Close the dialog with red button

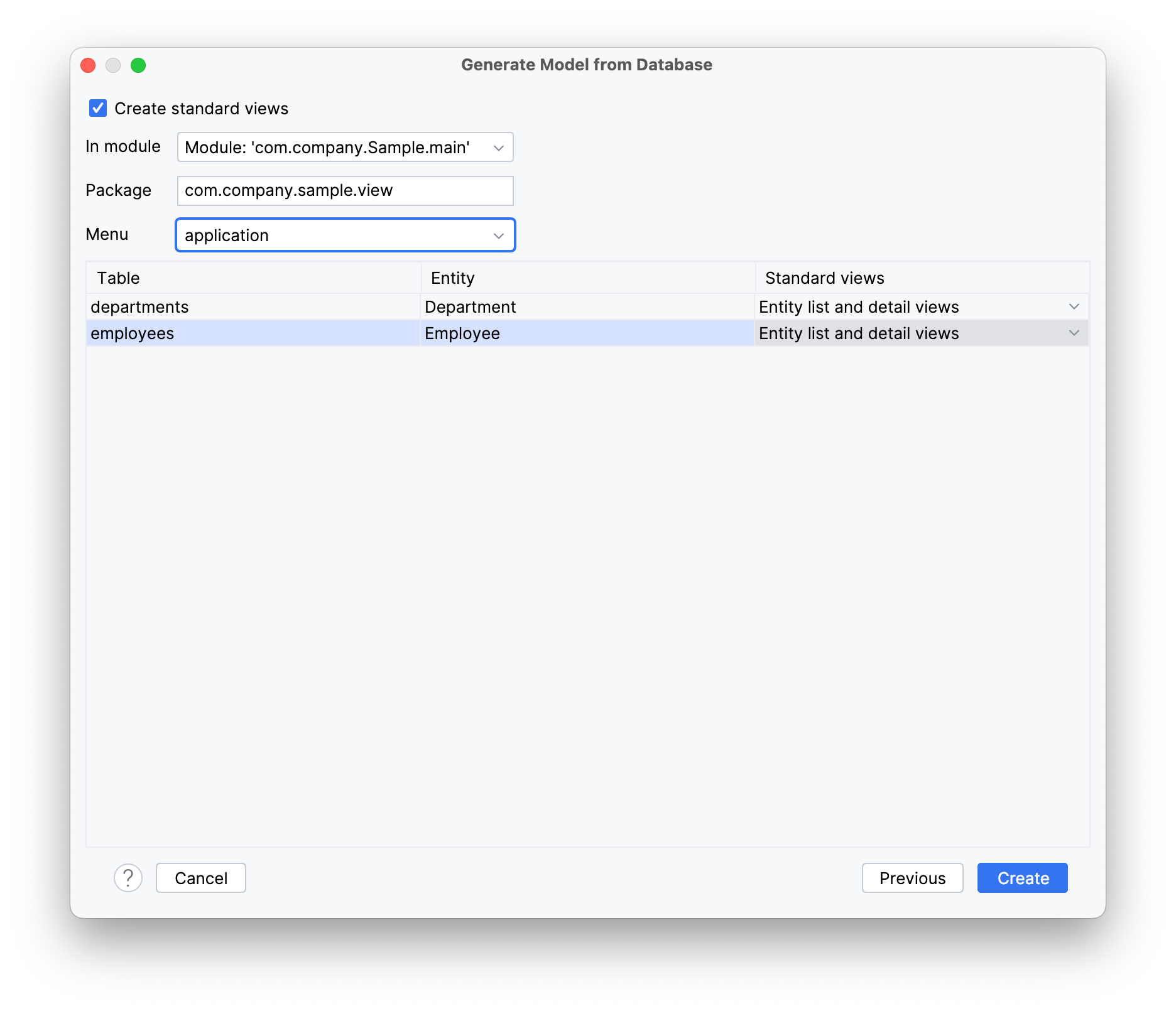[x=88, y=65]
